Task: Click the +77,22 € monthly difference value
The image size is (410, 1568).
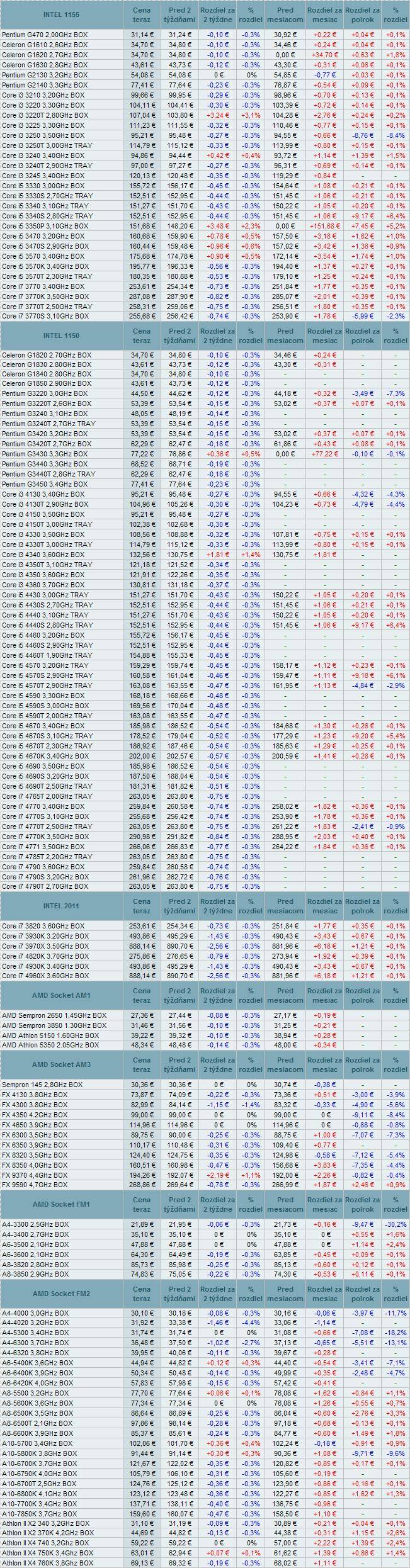Action: (325, 454)
